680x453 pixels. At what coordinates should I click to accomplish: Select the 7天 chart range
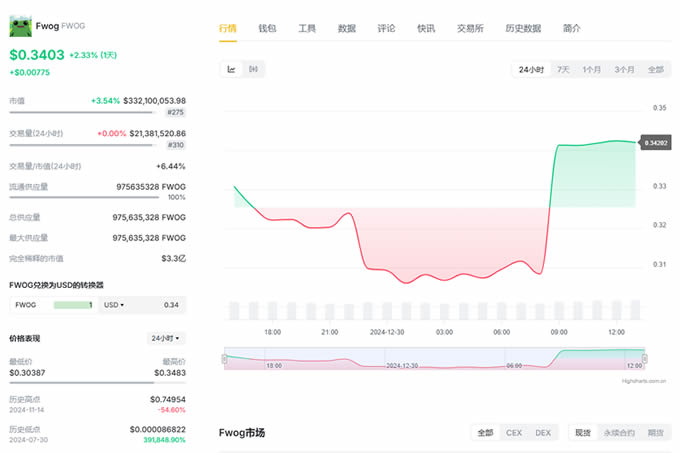click(563, 70)
